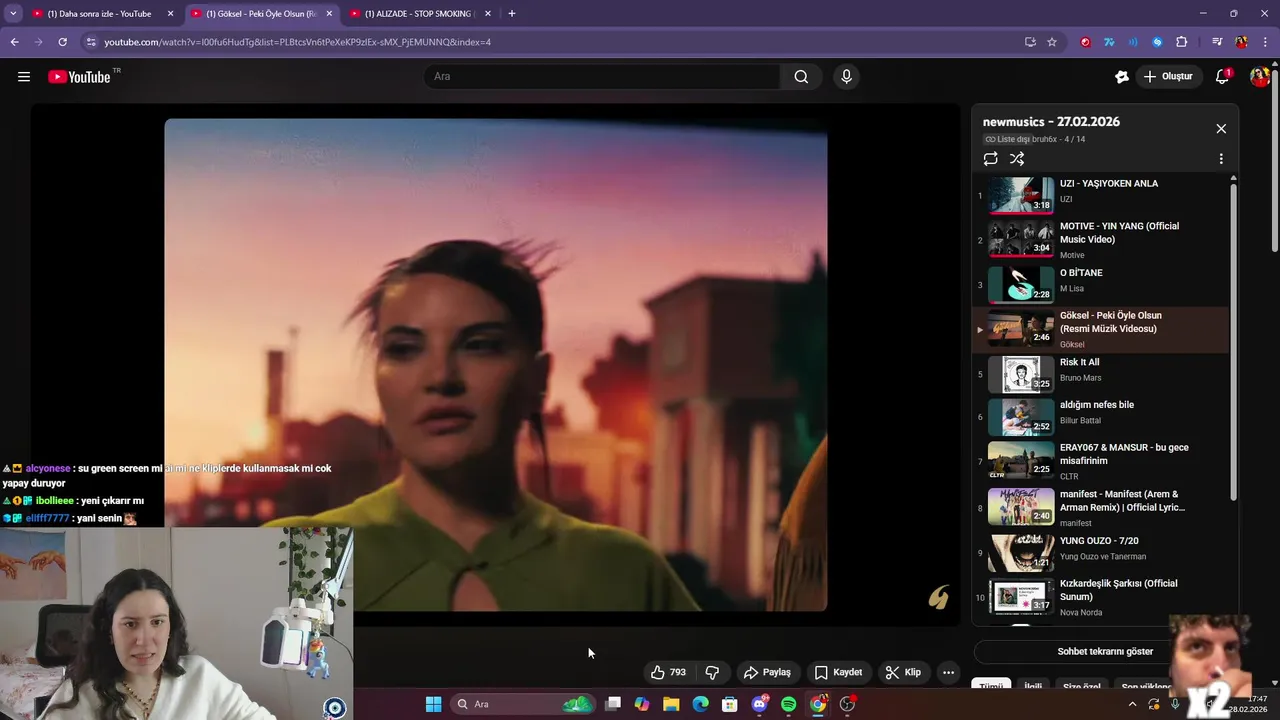Open File Explorer from taskbar
1280x720 pixels.
point(671,704)
